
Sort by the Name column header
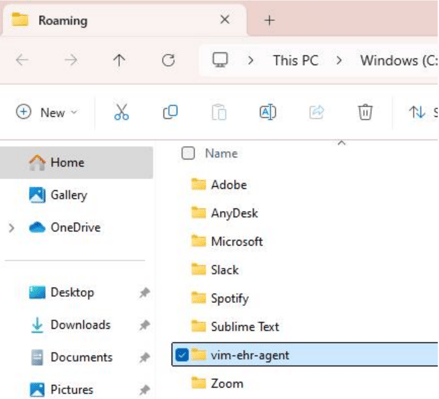coord(221,153)
